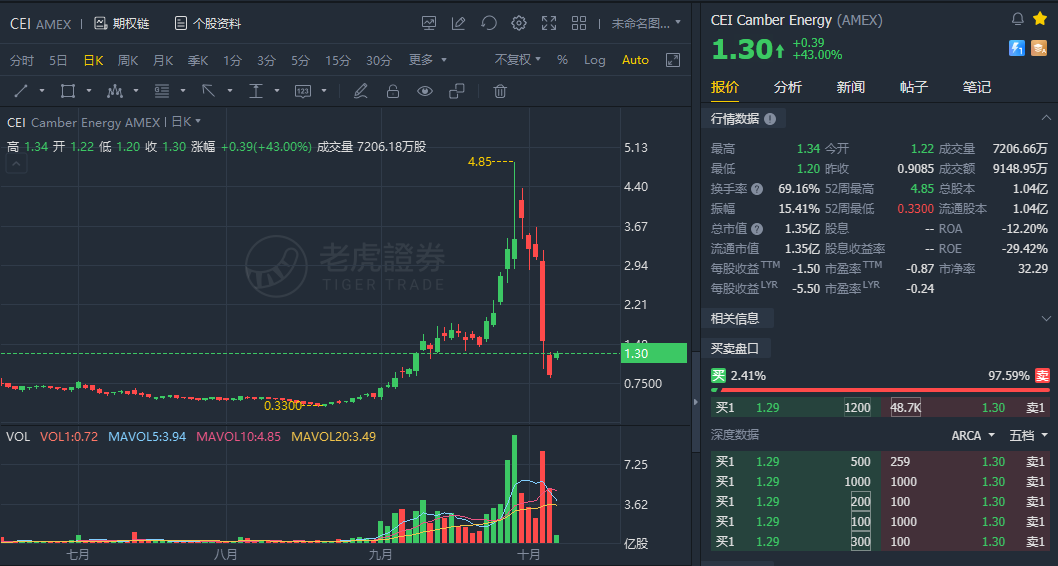Open the 五档 depth levels dropdown

(x=1028, y=436)
